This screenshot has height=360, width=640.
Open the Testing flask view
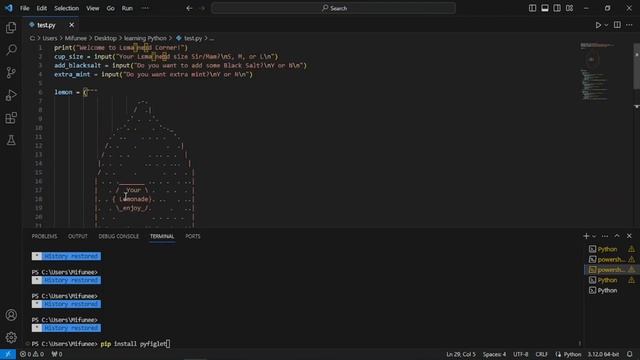tap(11, 140)
